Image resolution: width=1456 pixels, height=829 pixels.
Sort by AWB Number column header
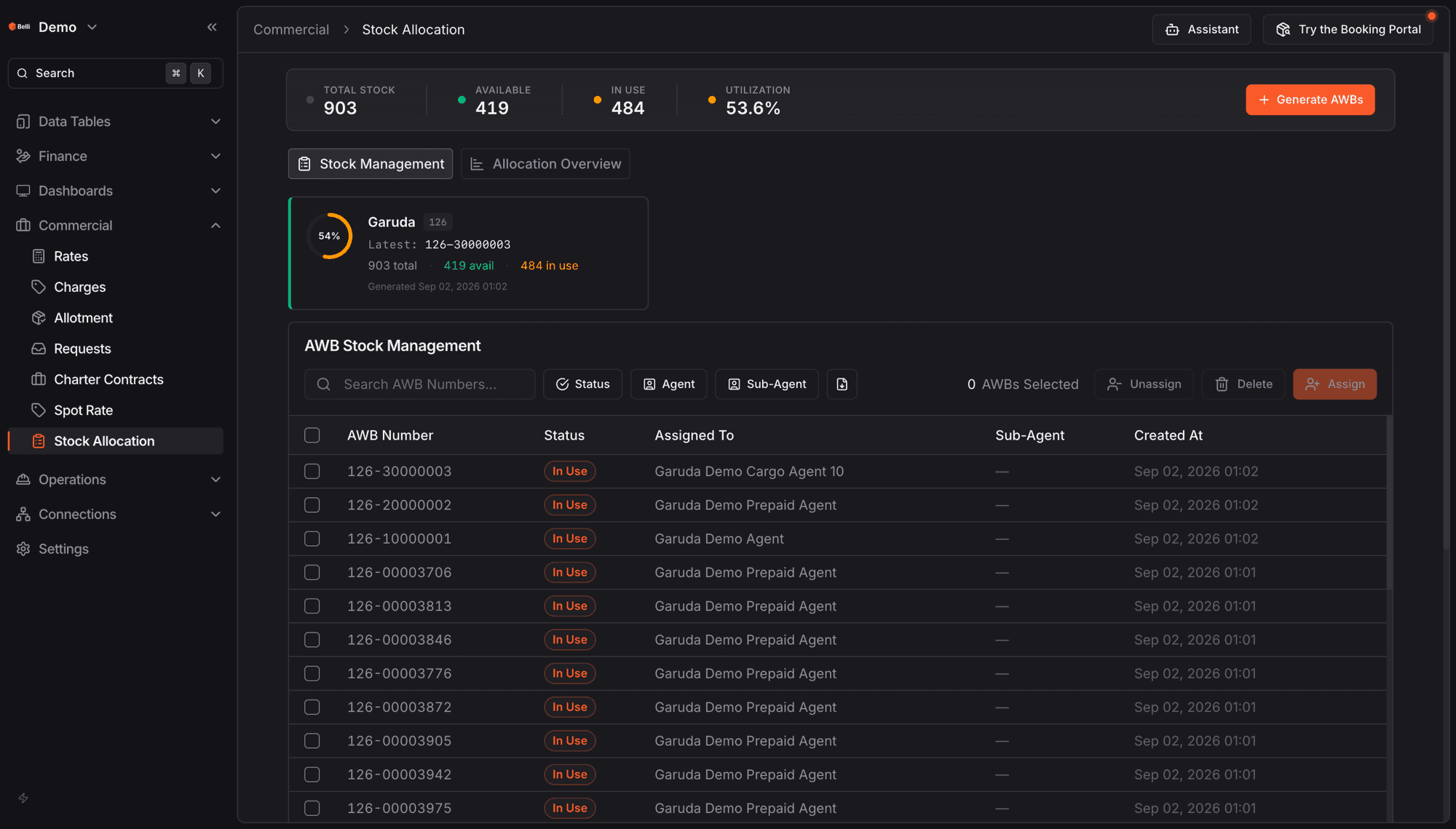point(390,435)
